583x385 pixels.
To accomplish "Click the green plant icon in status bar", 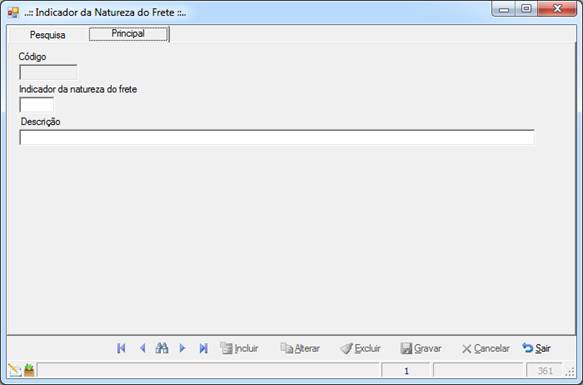I will click(29, 370).
